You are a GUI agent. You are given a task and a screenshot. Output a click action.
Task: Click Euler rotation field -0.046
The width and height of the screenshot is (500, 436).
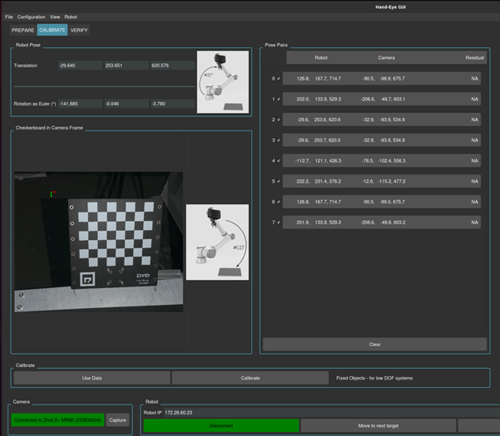(x=126, y=104)
